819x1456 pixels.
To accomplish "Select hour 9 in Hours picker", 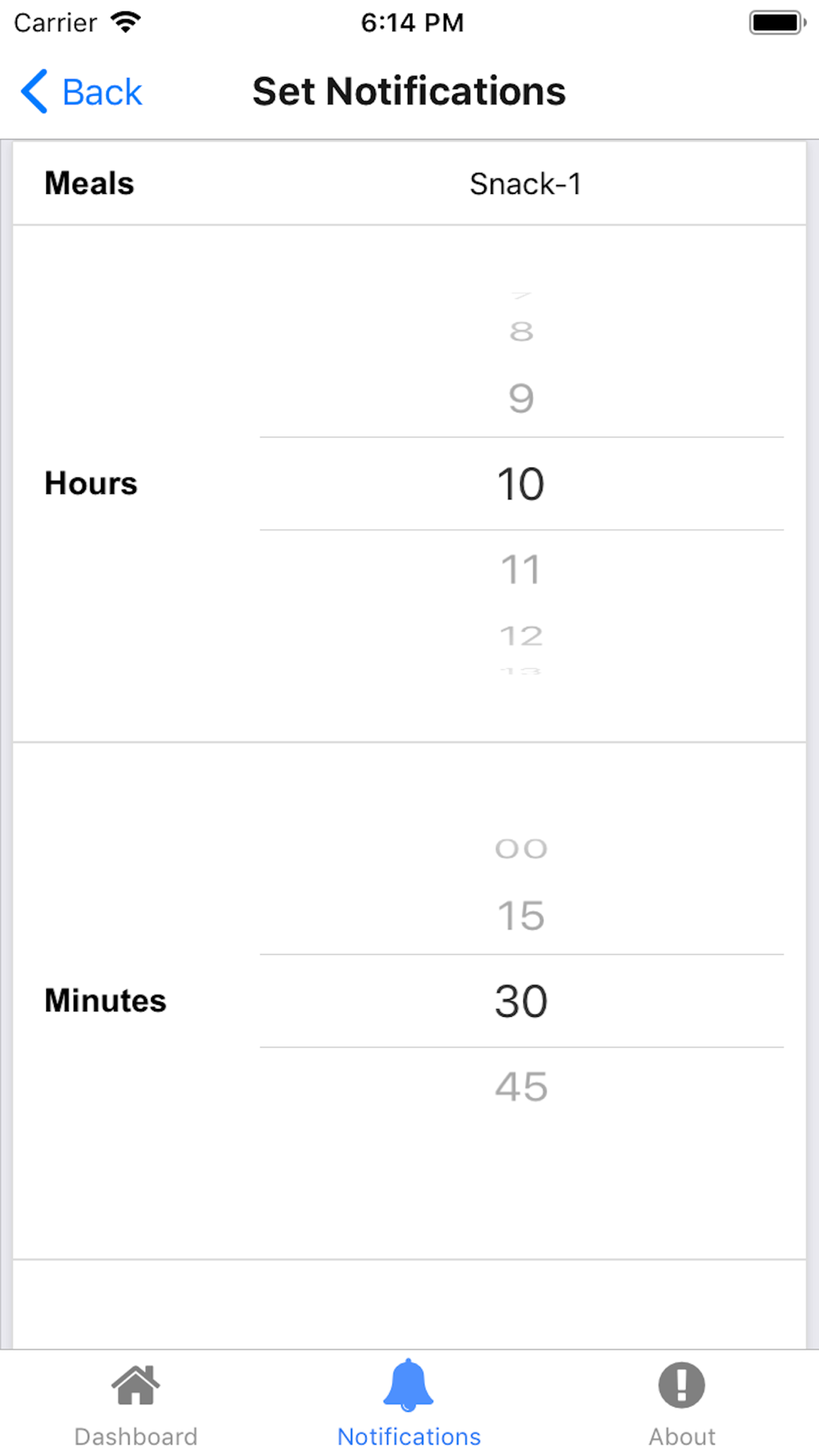I will pos(521,399).
